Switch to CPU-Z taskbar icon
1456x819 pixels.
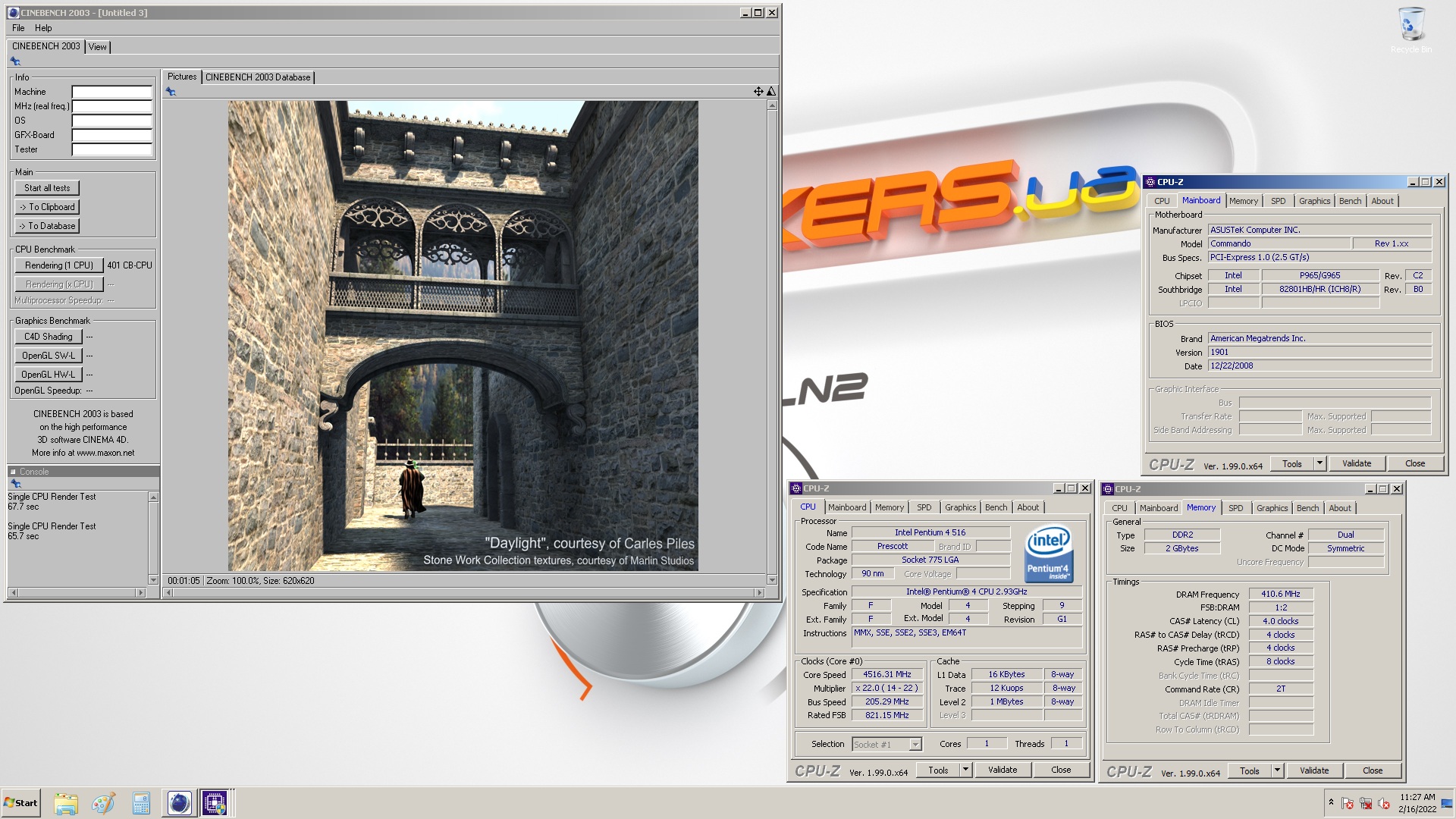(215, 803)
